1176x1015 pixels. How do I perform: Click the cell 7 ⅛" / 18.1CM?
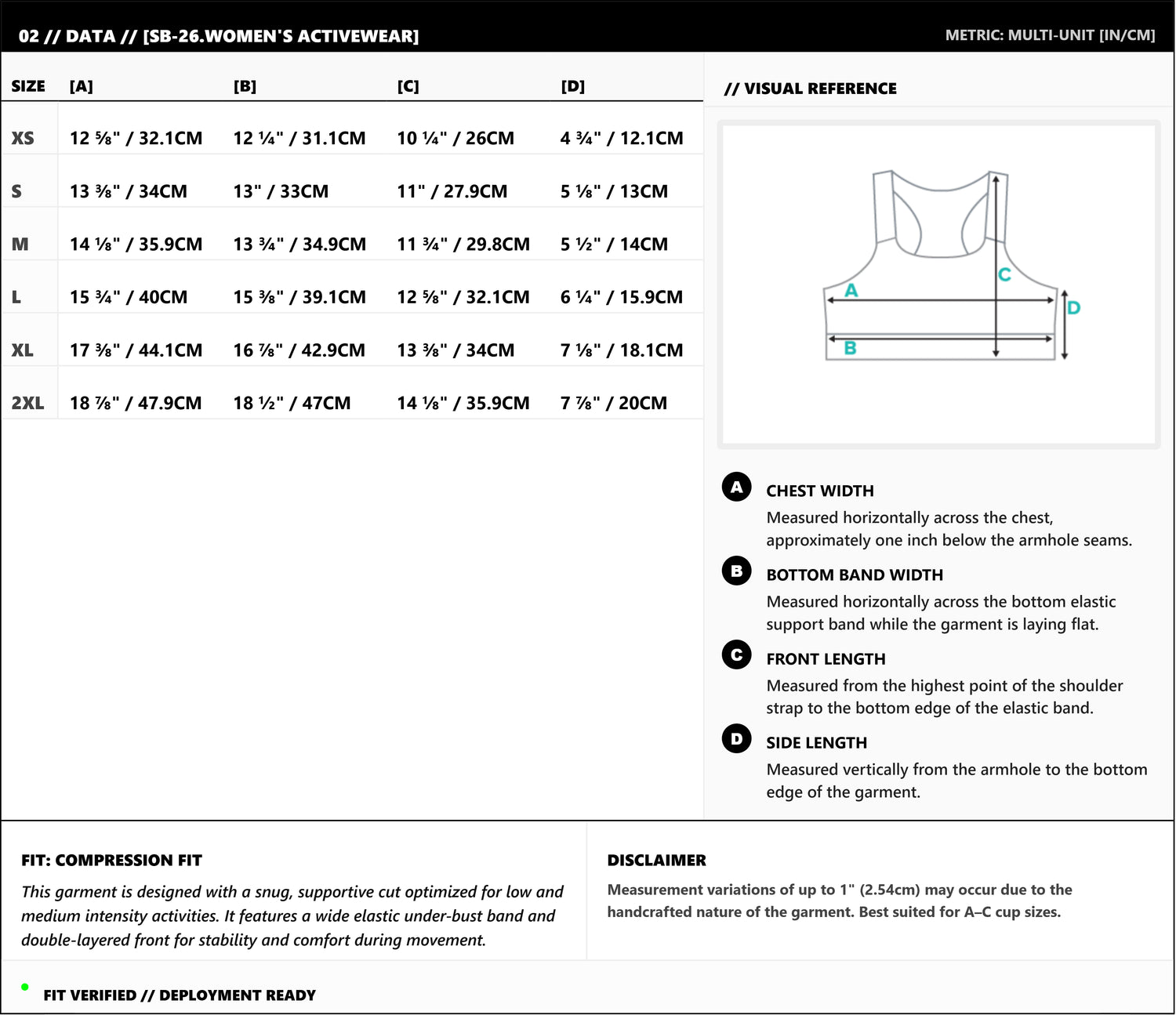click(x=622, y=350)
